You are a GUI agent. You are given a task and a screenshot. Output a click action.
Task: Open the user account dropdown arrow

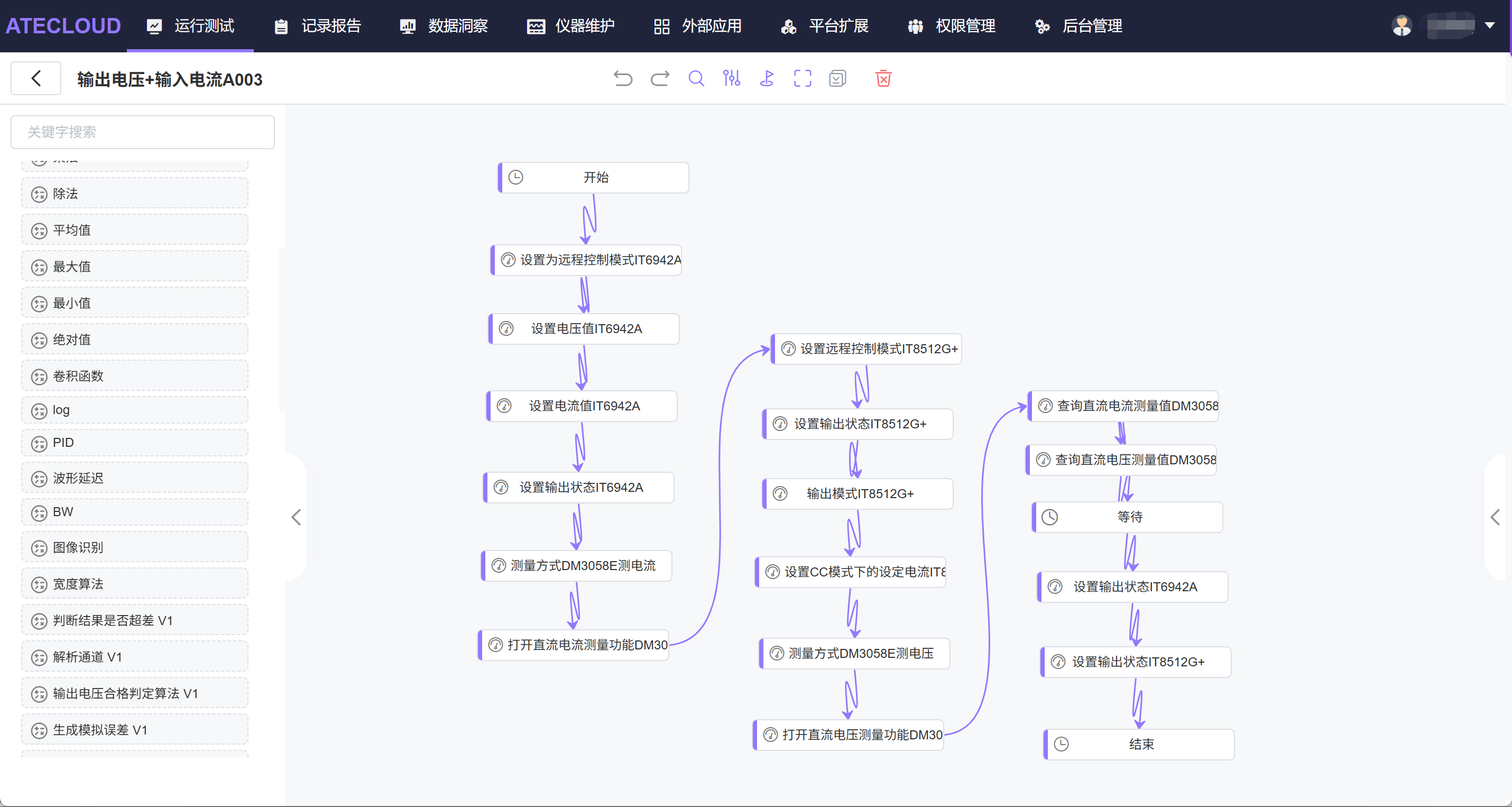[x=1489, y=25]
